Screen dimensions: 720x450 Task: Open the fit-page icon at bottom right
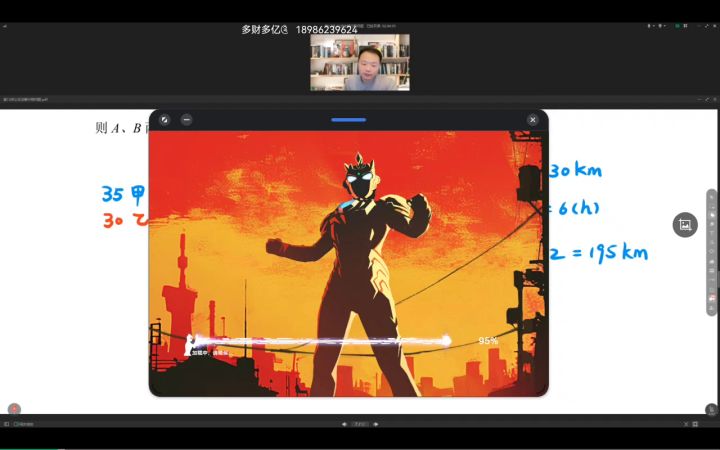pyautogui.click(x=695, y=424)
